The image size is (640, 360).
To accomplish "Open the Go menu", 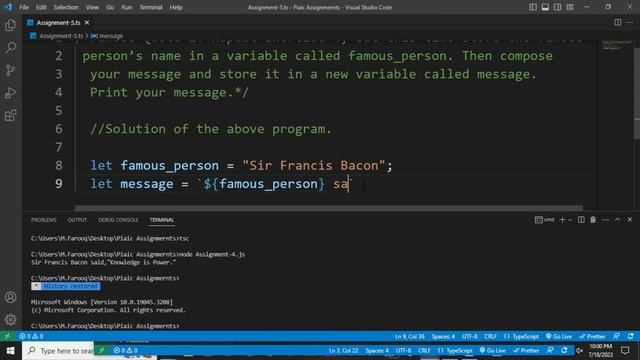I will tap(110, 7).
